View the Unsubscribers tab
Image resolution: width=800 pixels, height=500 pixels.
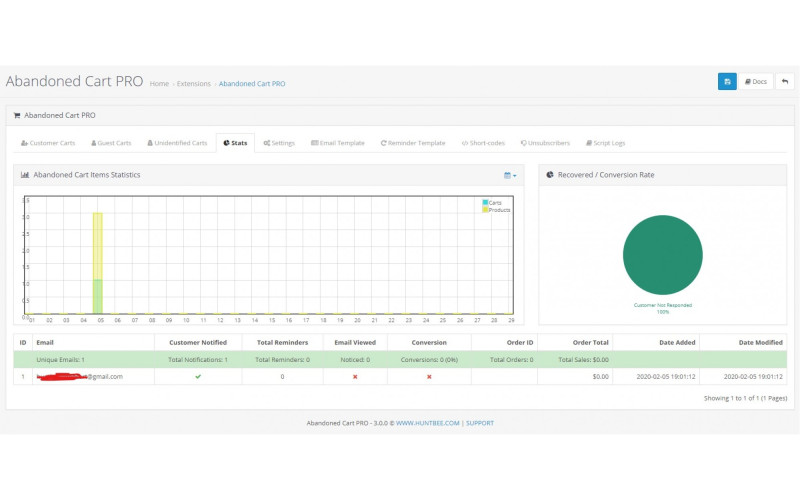pyautogui.click(x=545, y=143)
